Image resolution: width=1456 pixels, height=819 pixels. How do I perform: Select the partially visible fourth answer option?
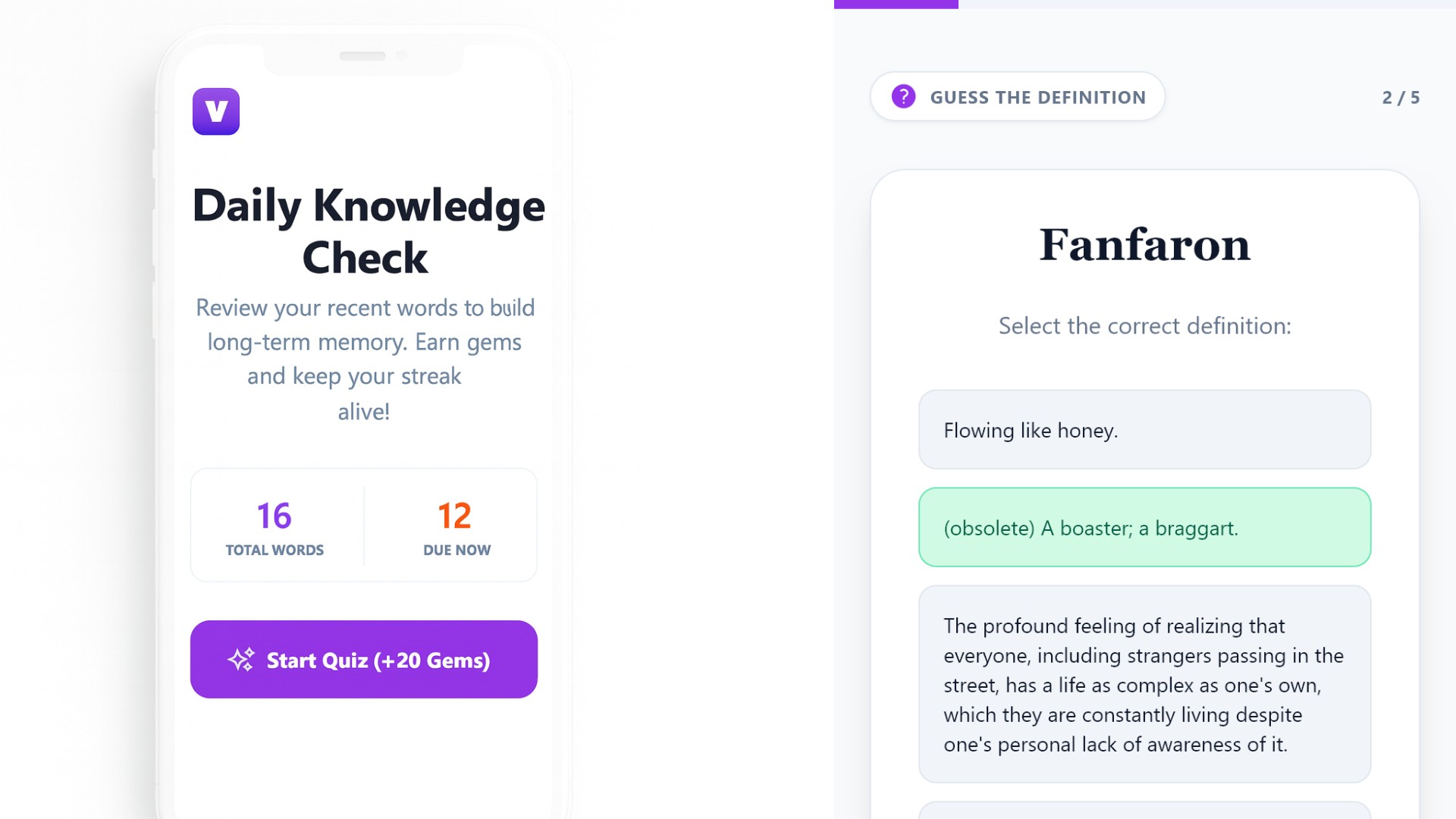pyautogui.click(x=1144, y=811)
